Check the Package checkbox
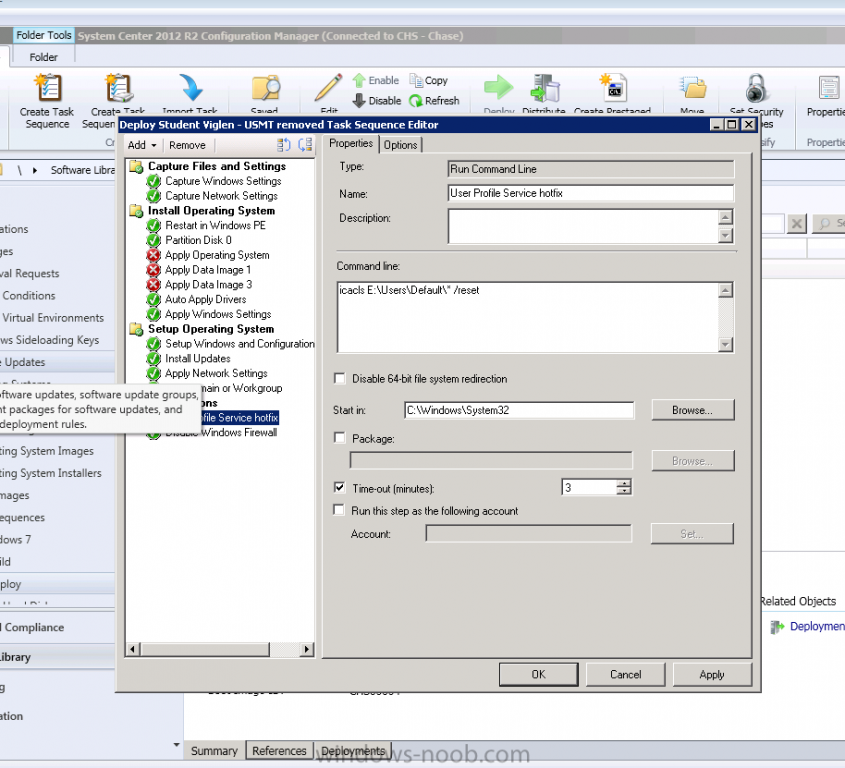The width and height of the screenshot is (845, 768). point(340,439)
